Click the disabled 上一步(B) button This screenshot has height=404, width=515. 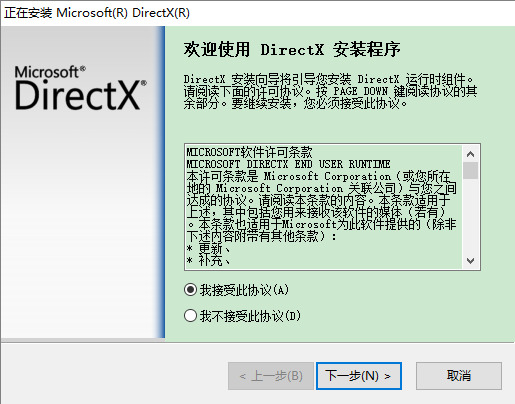pos(271,376)
